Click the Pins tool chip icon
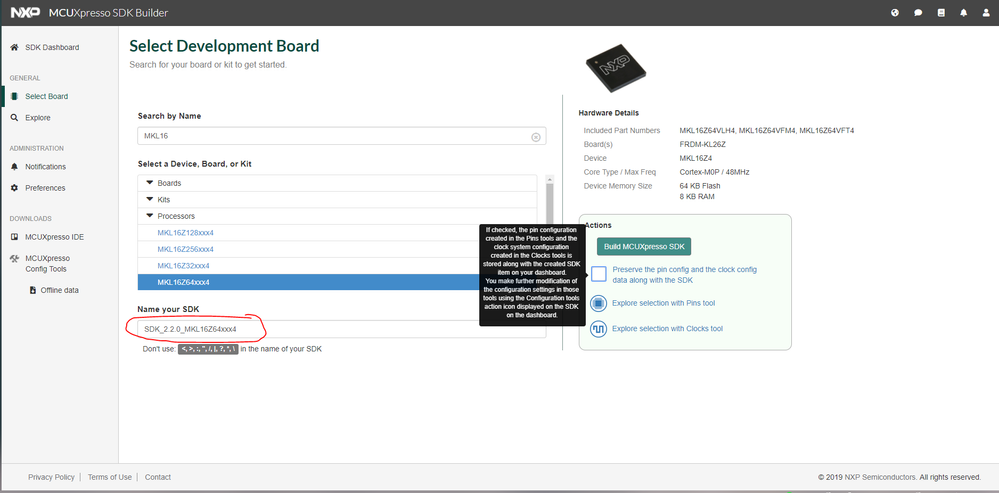The width and height of the screenshot is (999, 493). (x=598, y=303)
